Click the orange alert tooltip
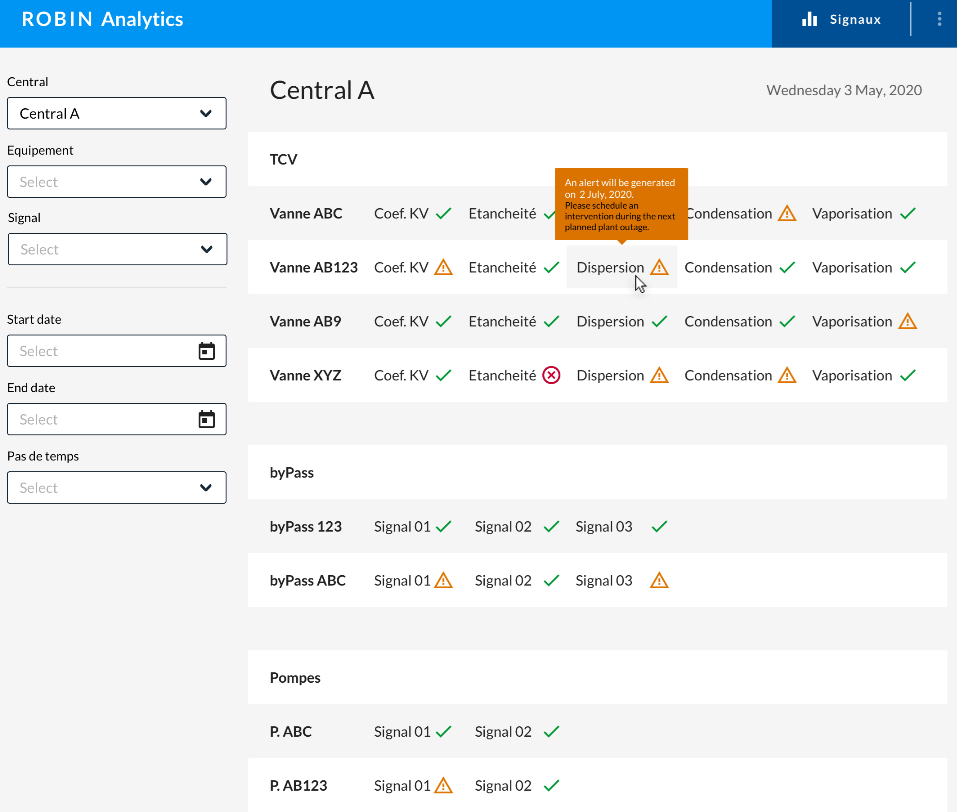 (x=621, y=204)
